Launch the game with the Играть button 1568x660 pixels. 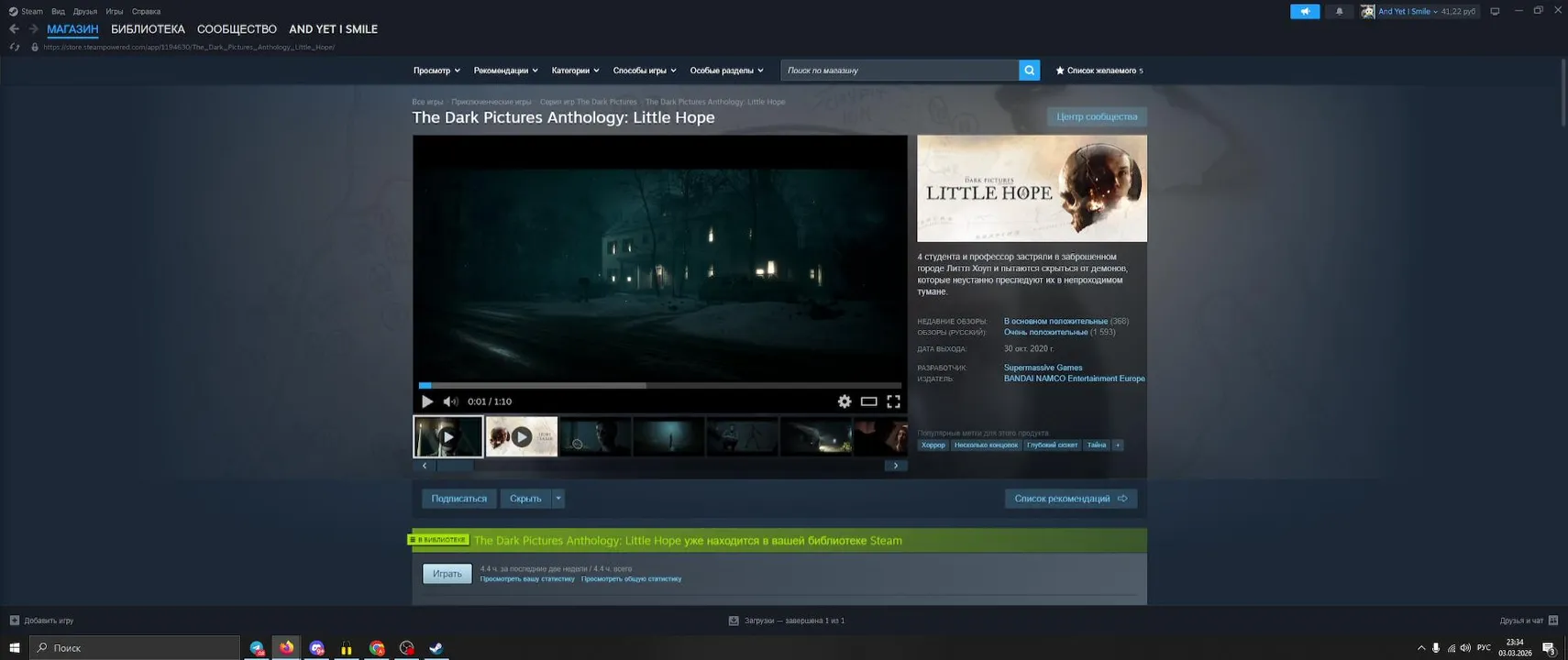coord(447,574)
